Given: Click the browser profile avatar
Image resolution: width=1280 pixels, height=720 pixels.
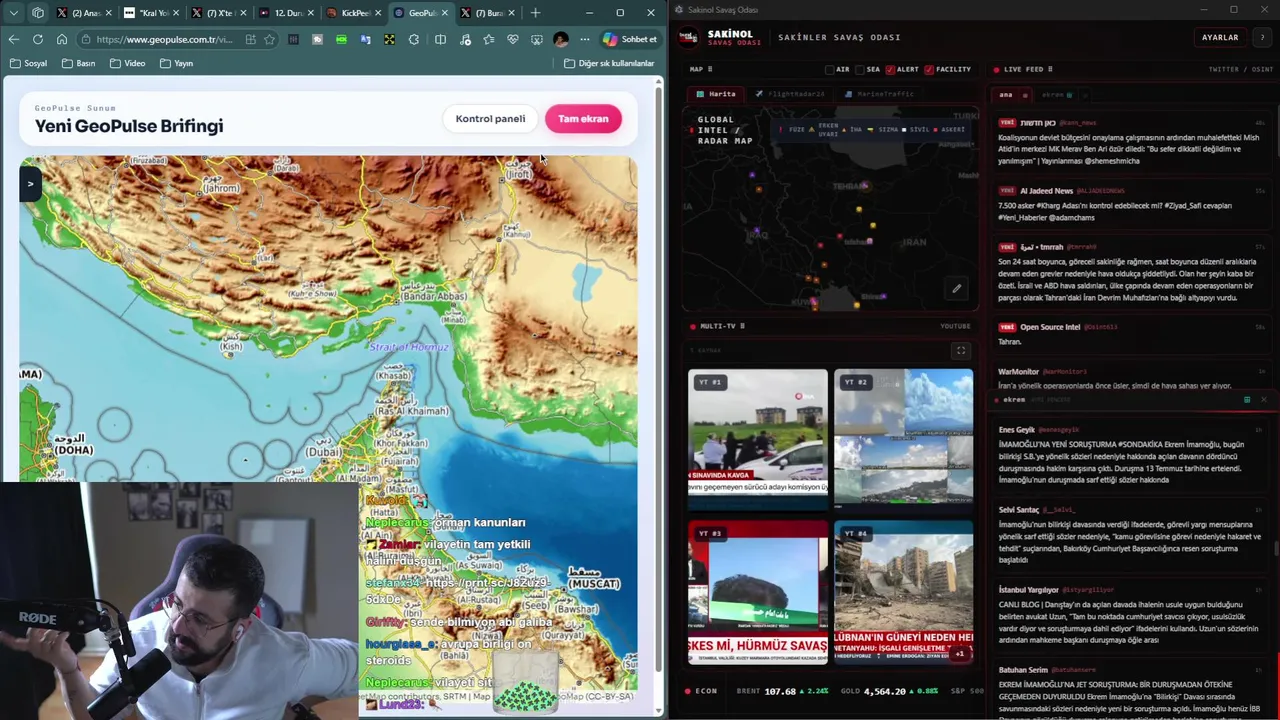Looking at the screenshot, I should (x=561, y=39).
